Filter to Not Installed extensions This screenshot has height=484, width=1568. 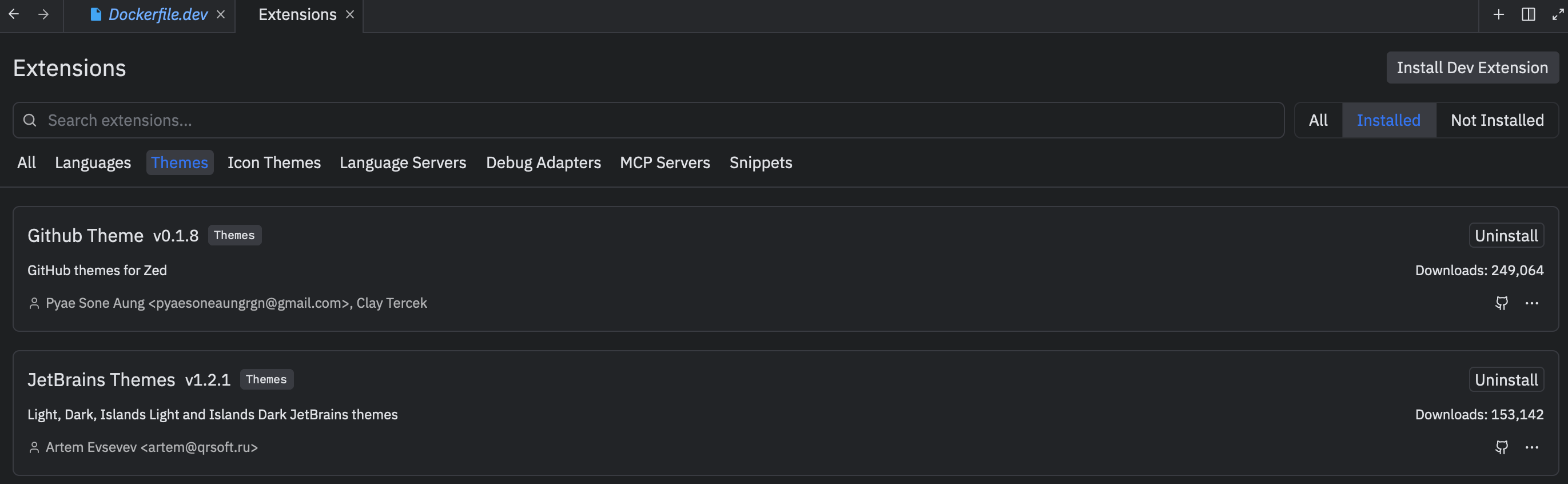[1497, 121]
